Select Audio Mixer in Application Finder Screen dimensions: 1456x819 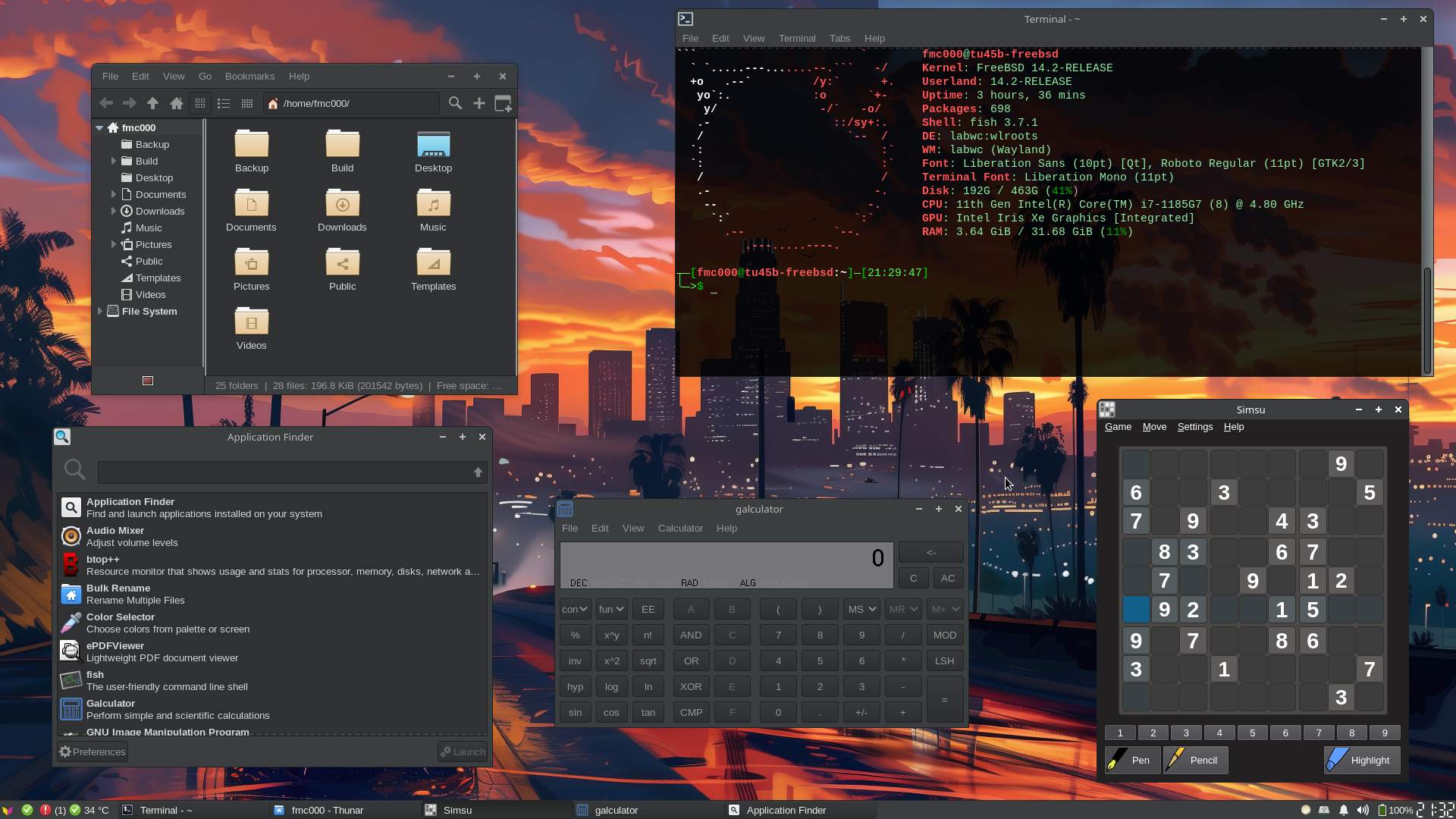click(x=271, y=536)
